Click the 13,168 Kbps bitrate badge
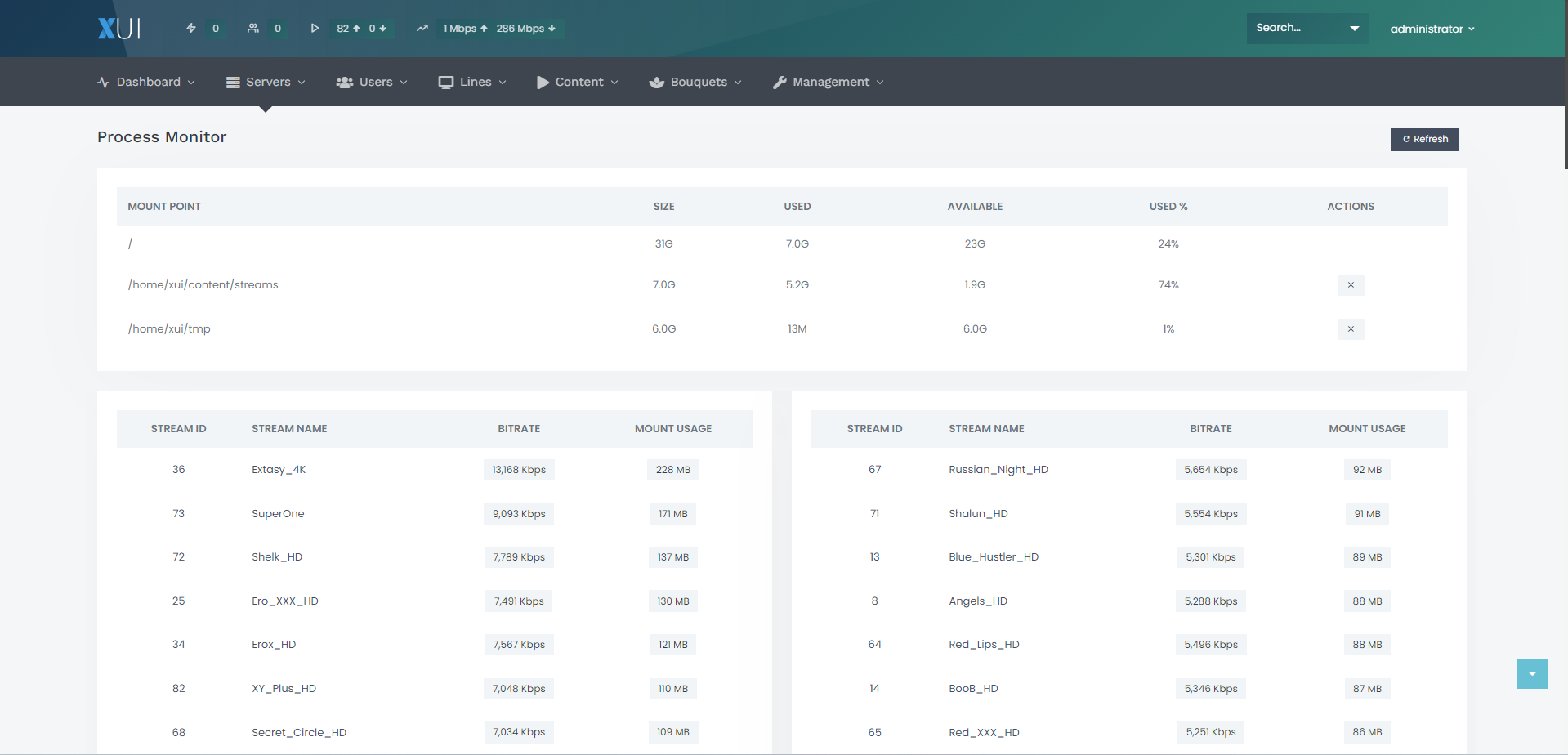Viewport: 1568px width, 755px height. point(519,470)
